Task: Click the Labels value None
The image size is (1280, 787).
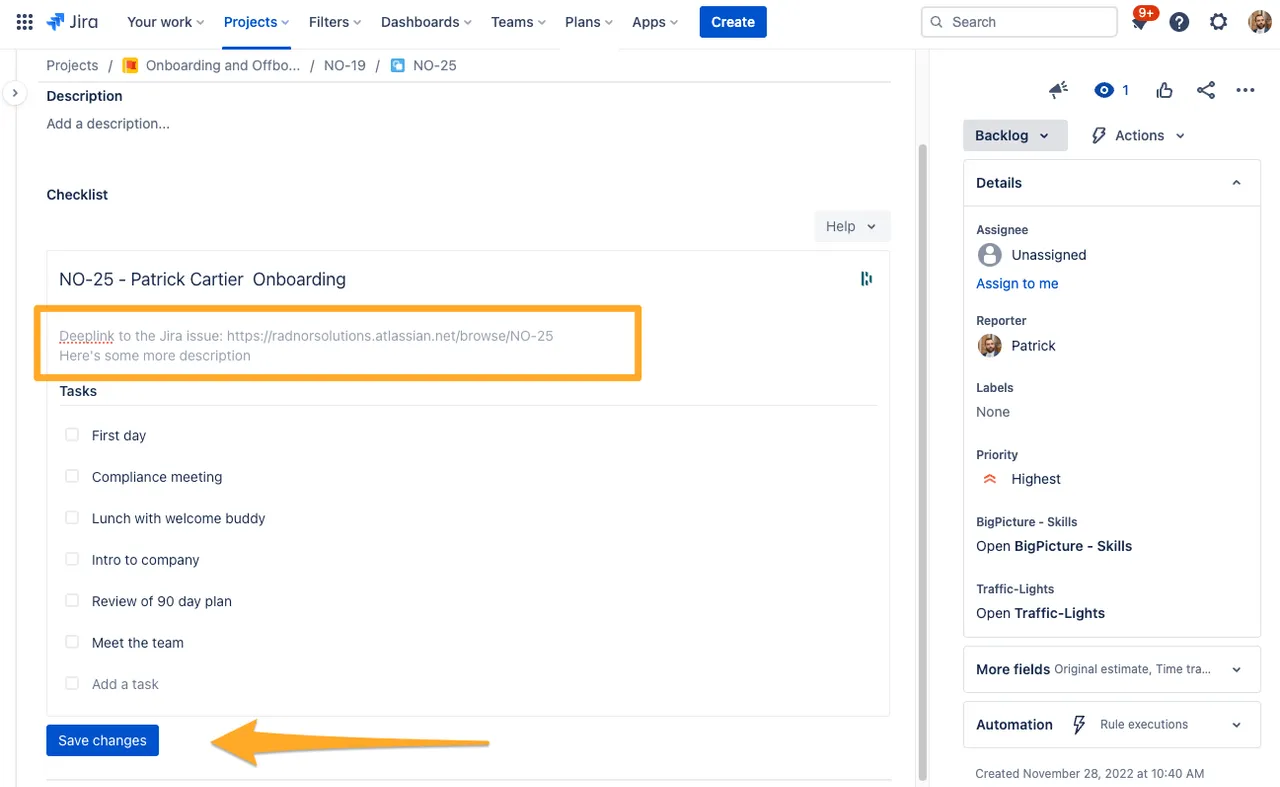Action: (x=993, y=412)
